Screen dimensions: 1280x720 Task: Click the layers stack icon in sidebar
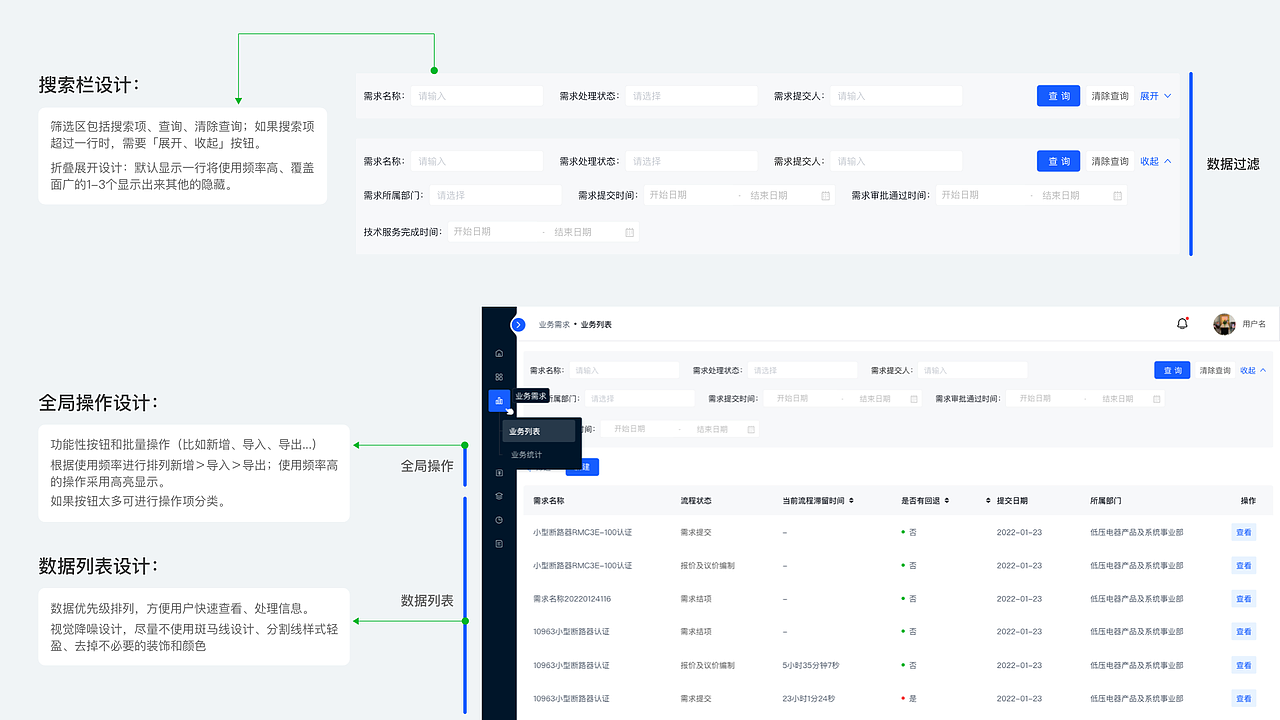[x=499, y=496]
